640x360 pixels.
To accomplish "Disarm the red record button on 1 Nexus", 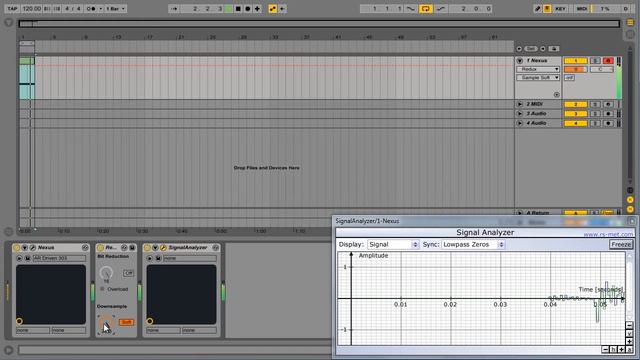I will click(608, 61).
